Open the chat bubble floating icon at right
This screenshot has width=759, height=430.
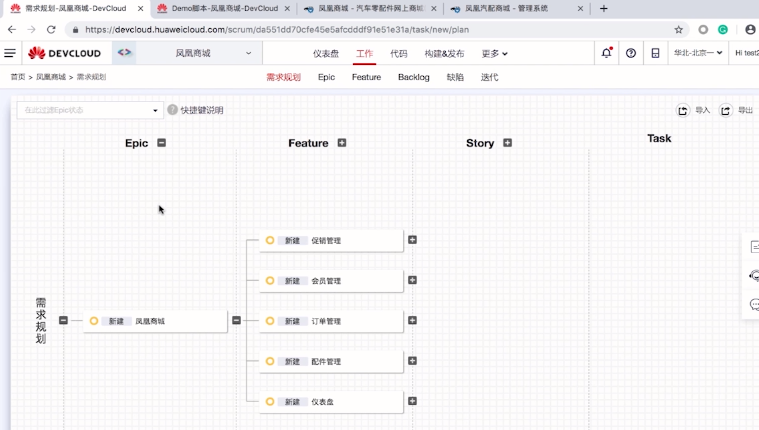[x=754, y=304]
